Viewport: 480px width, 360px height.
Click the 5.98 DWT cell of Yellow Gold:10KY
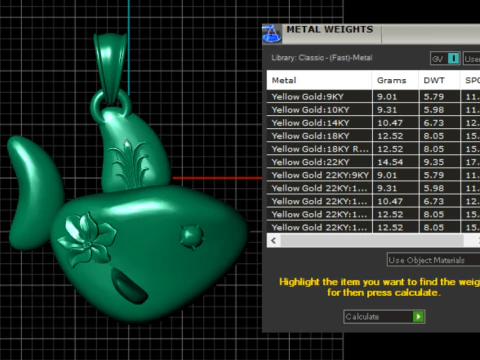click(x=439, y=110)
